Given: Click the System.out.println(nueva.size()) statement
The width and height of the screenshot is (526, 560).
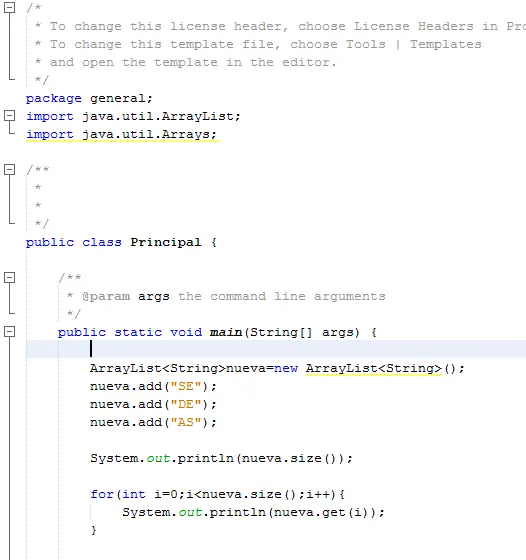Looking at the screenshot, I should (x=221, y=459).
